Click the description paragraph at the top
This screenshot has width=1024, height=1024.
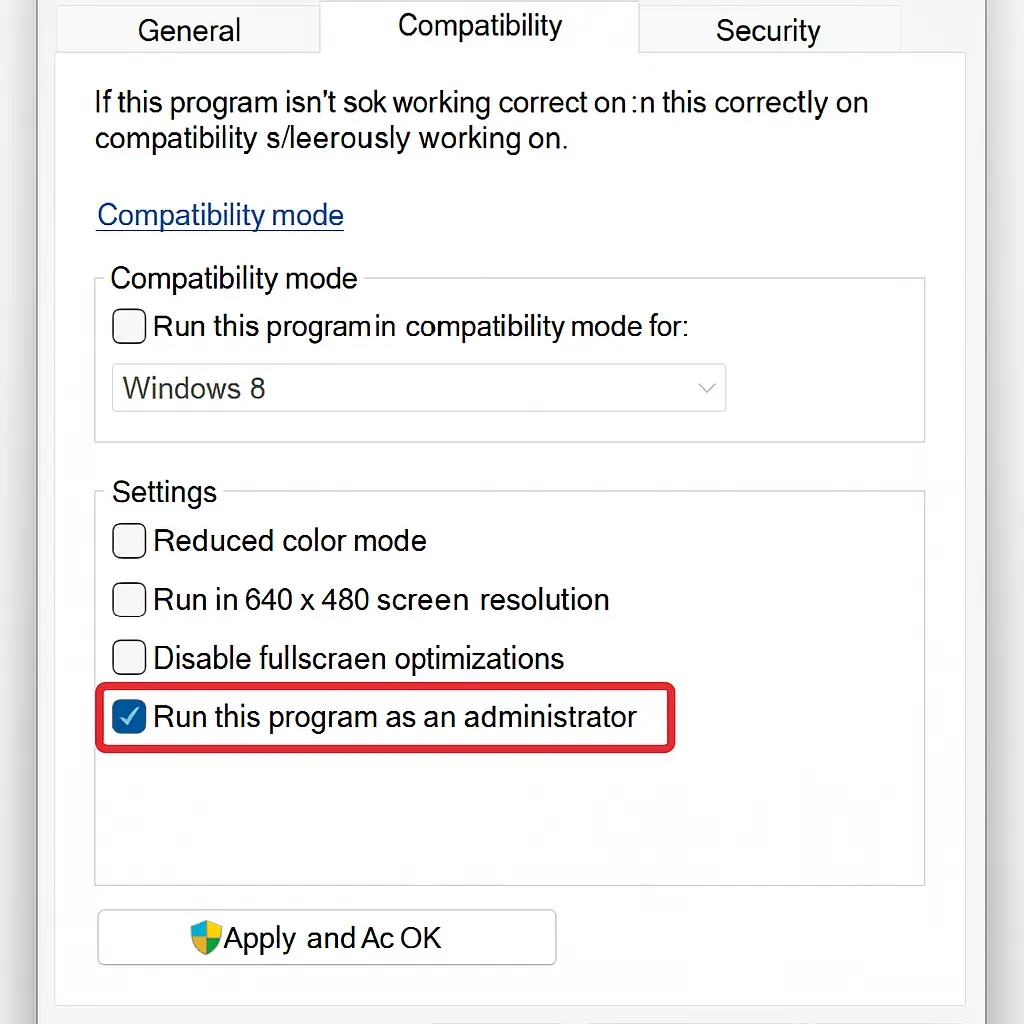480,120
